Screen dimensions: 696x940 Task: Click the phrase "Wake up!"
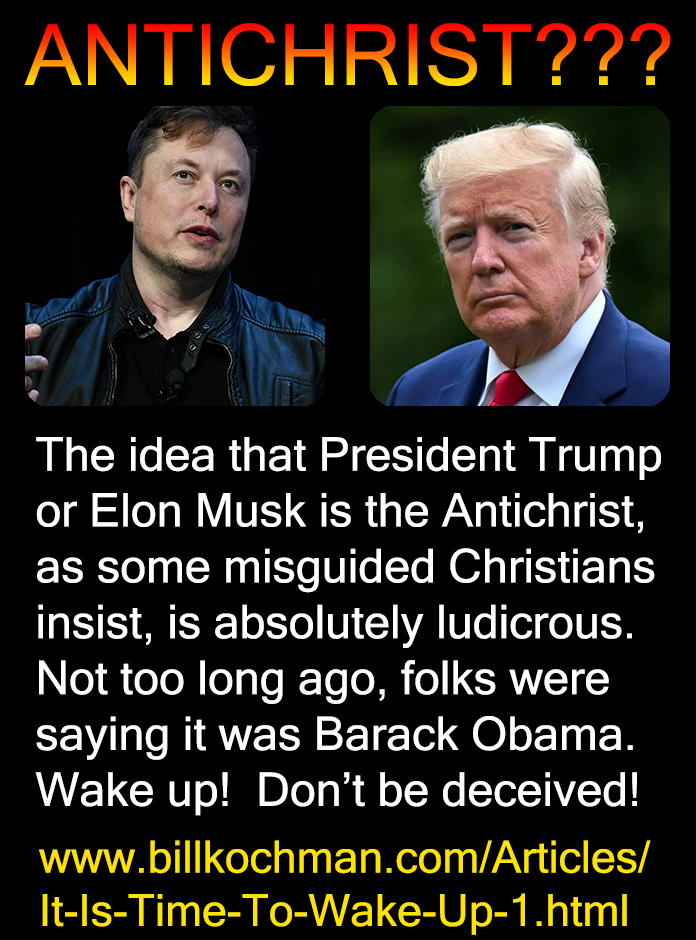tap(133, 791)
